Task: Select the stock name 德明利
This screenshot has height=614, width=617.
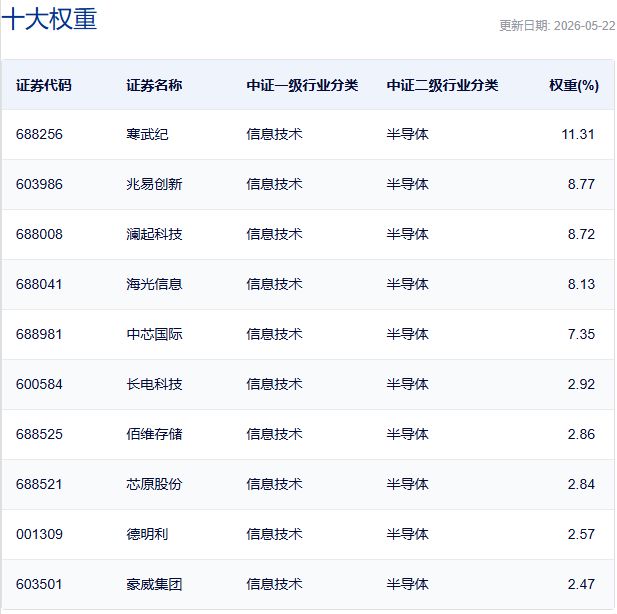Action: tap(147, 534)
